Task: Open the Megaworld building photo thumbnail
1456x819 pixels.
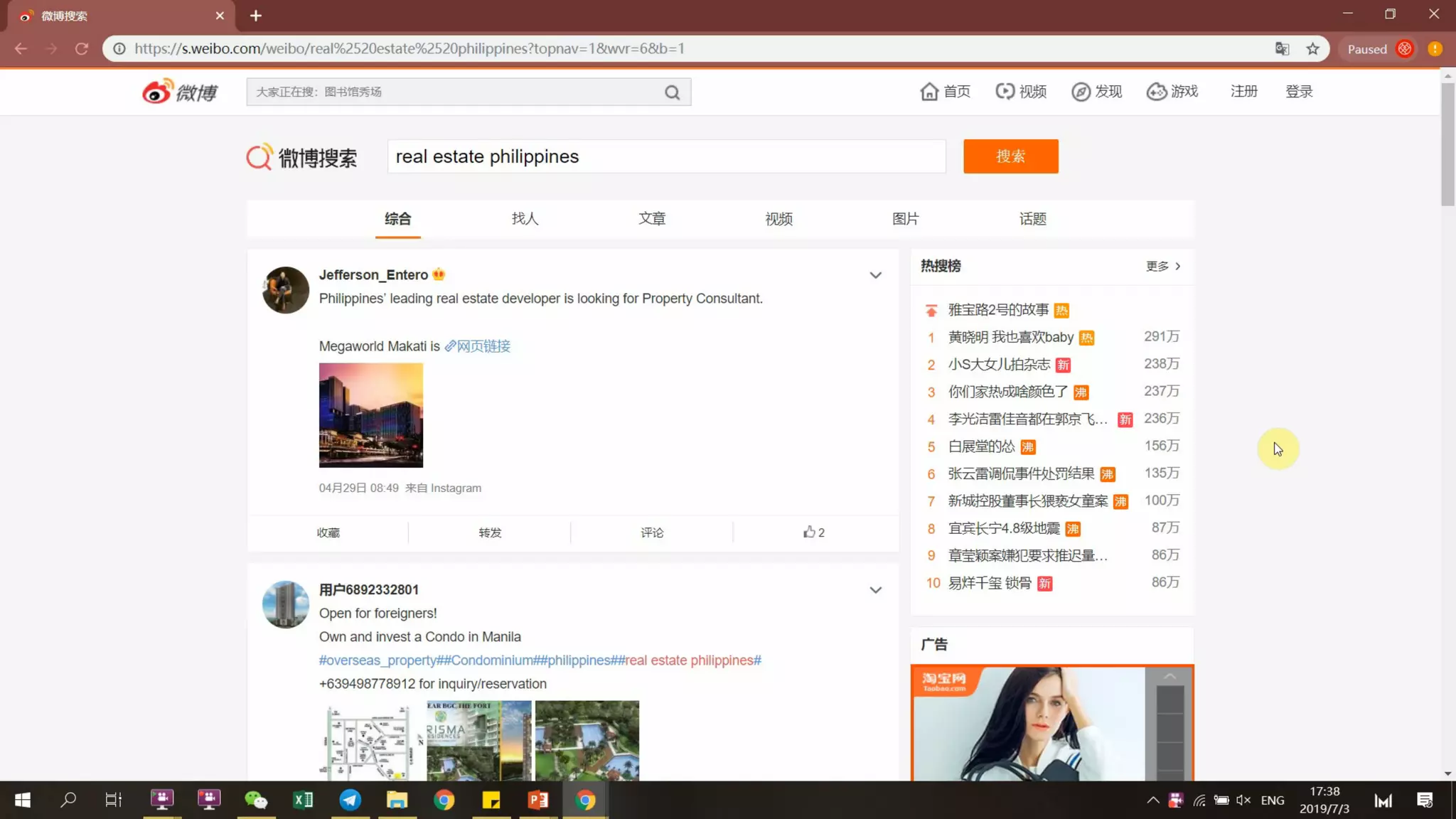Action: pos(370,415)
